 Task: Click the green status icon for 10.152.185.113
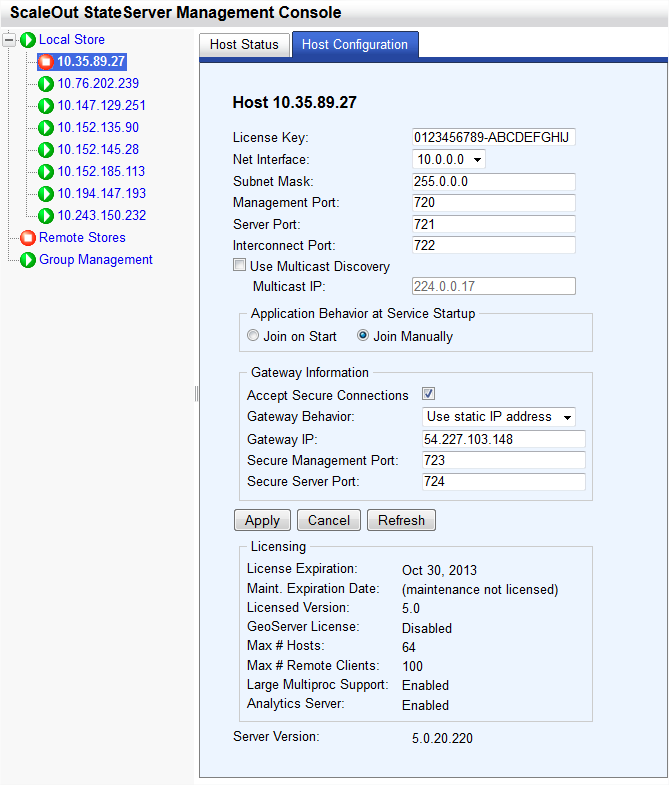(x=46, y=172)
